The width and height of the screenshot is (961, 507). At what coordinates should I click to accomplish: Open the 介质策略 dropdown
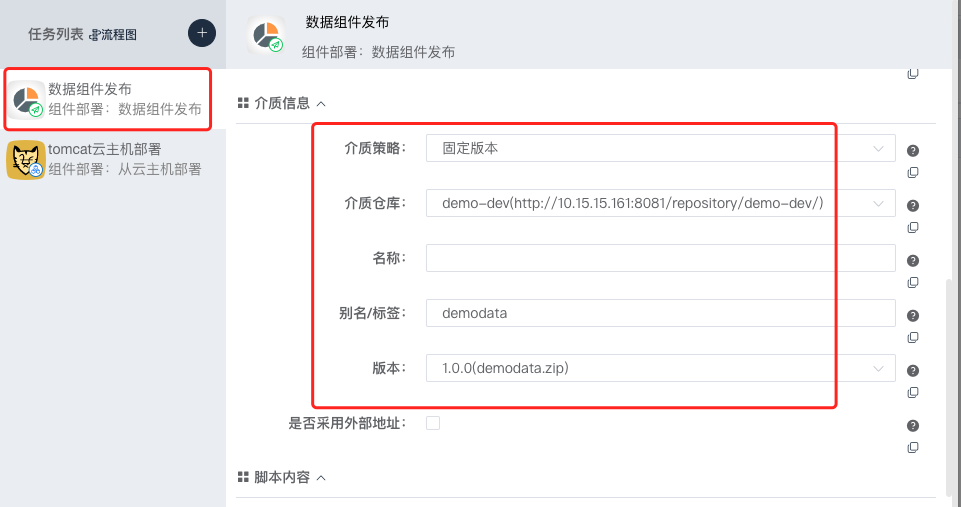click(x=660, y=148)
